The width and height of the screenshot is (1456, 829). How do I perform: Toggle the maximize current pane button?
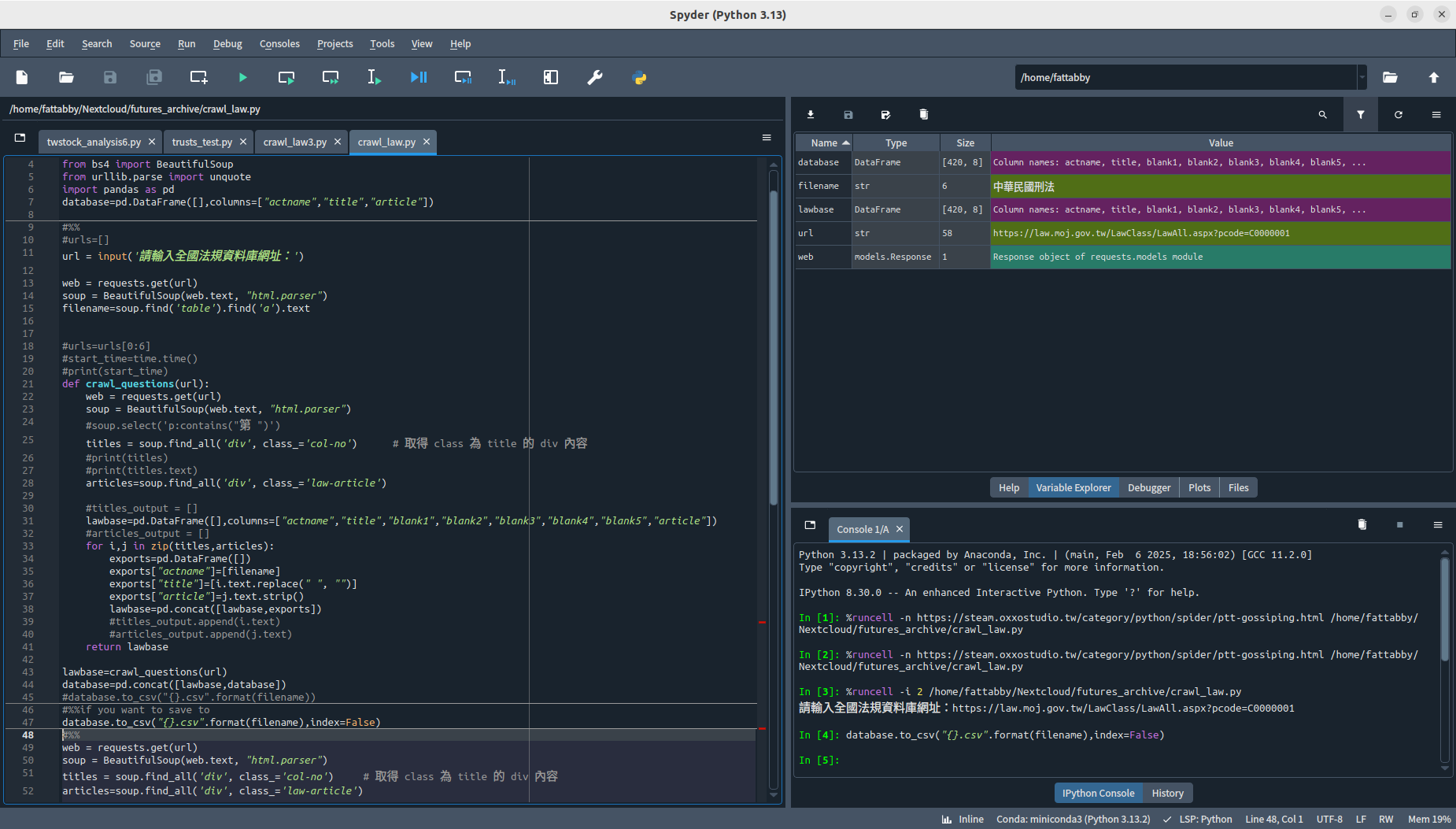click(x=551, y=77)
